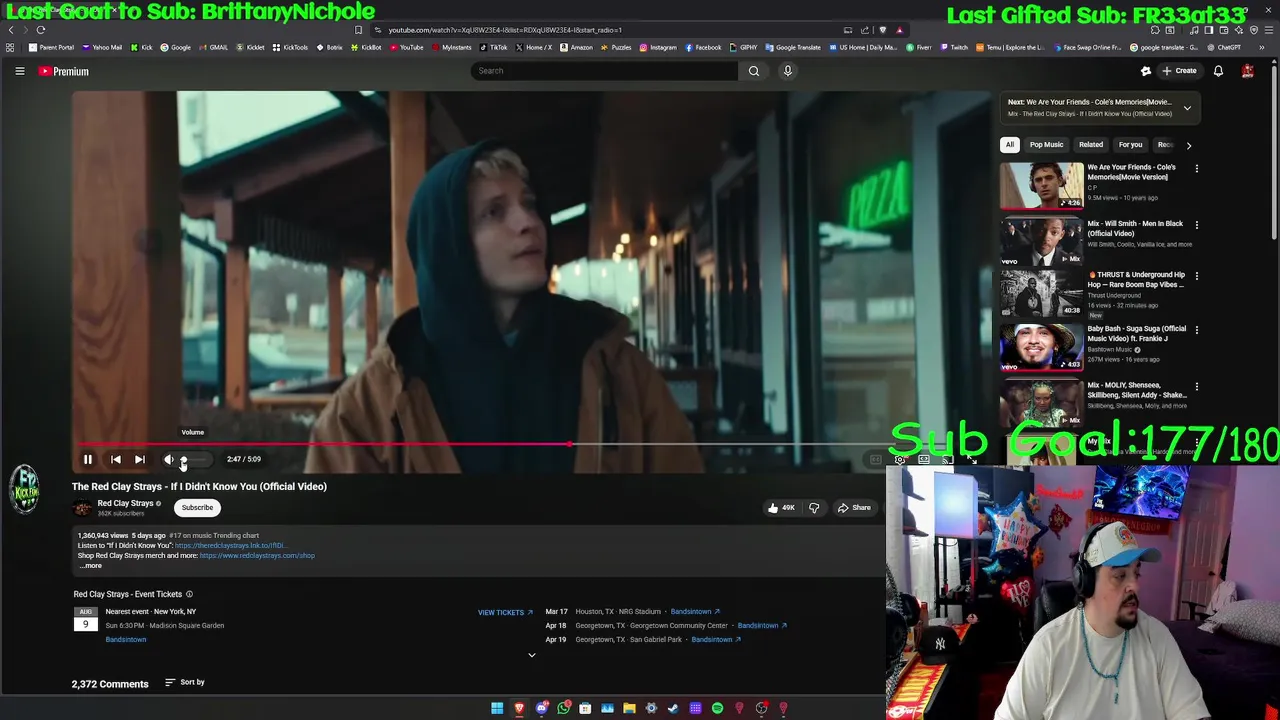Open Mix - Will Smith Men In Black thumbnail
Image resolution: width=1280 pixels, height=720 pixels.
coord(1041,242)
